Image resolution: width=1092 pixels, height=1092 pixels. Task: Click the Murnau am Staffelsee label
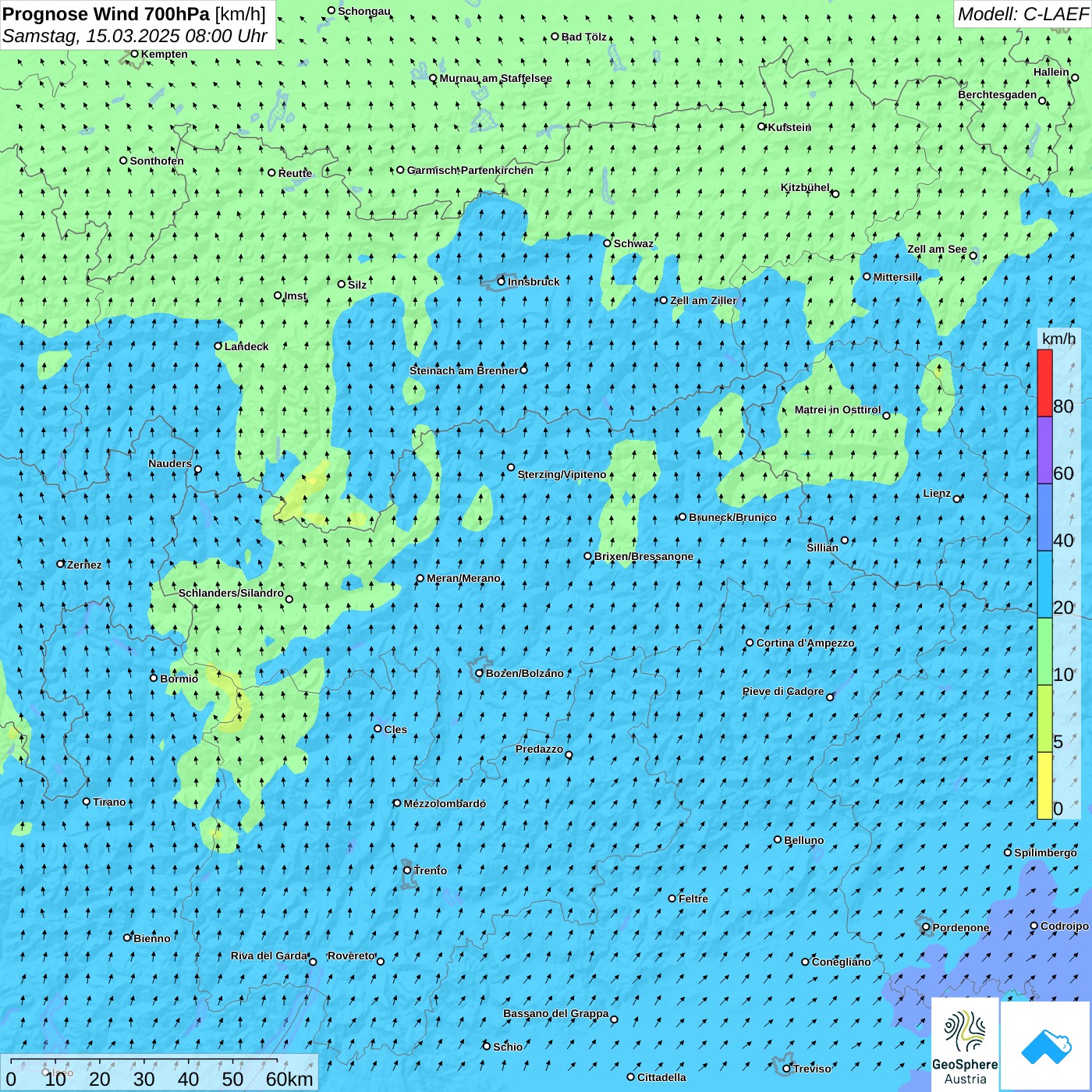click(495, 78)
